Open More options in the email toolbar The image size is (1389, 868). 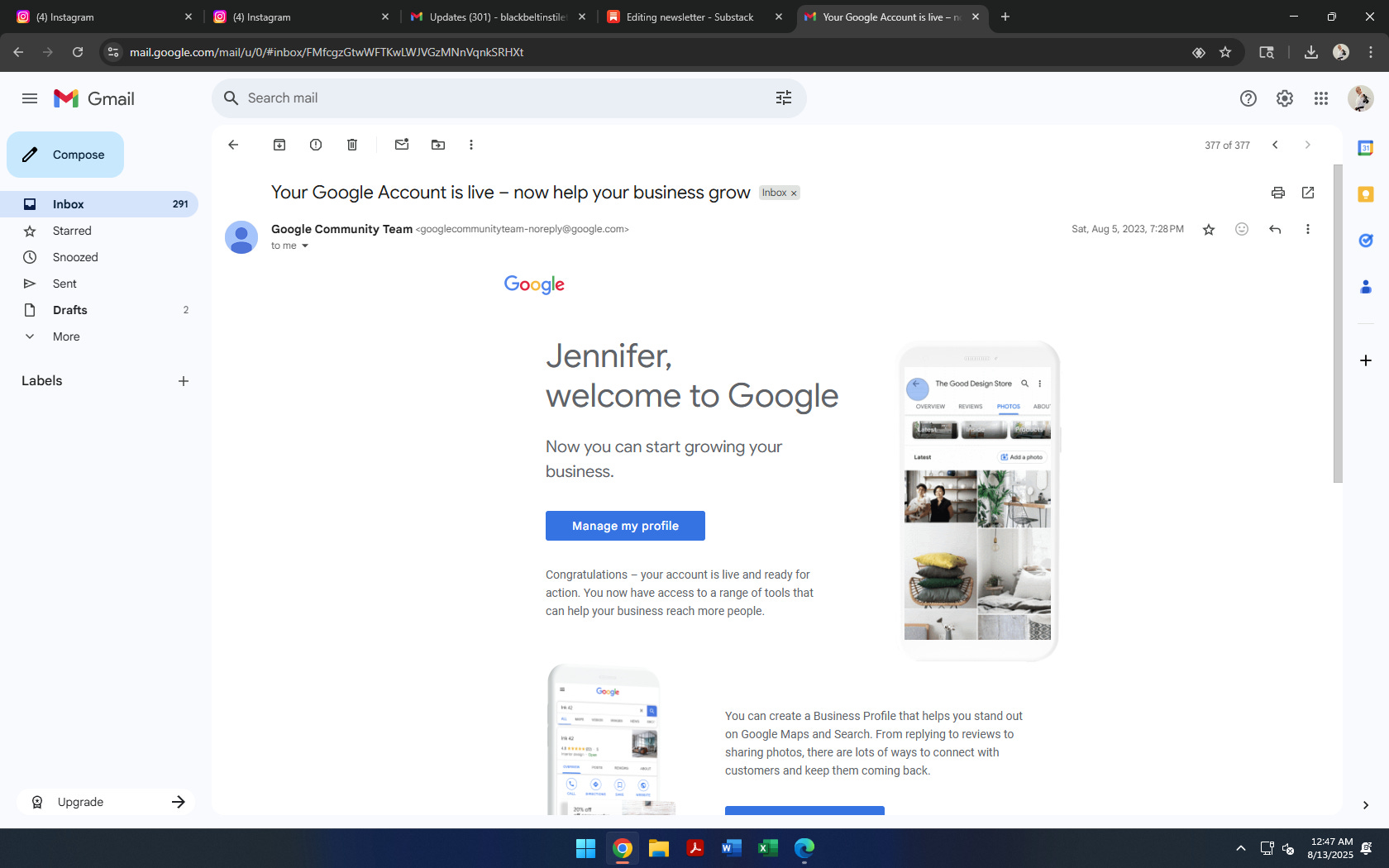coord(471,145)
